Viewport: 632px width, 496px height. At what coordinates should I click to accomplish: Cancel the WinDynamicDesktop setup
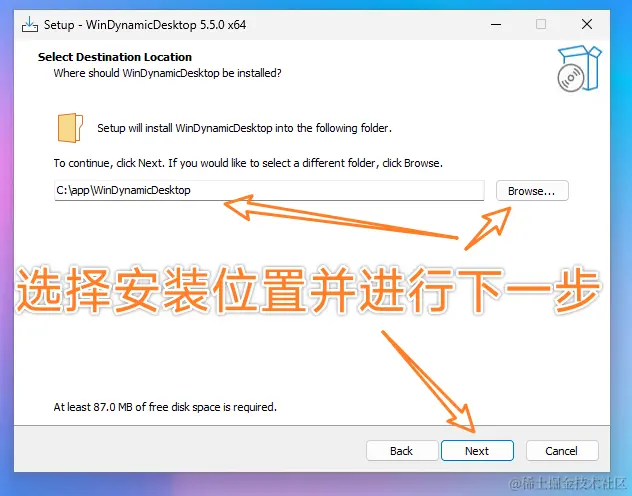pyautogui.click(x=562, y=450)
